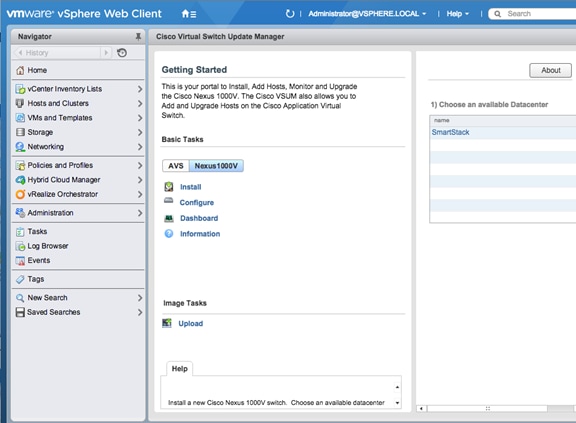Click the Events icon

pos(20,260)
